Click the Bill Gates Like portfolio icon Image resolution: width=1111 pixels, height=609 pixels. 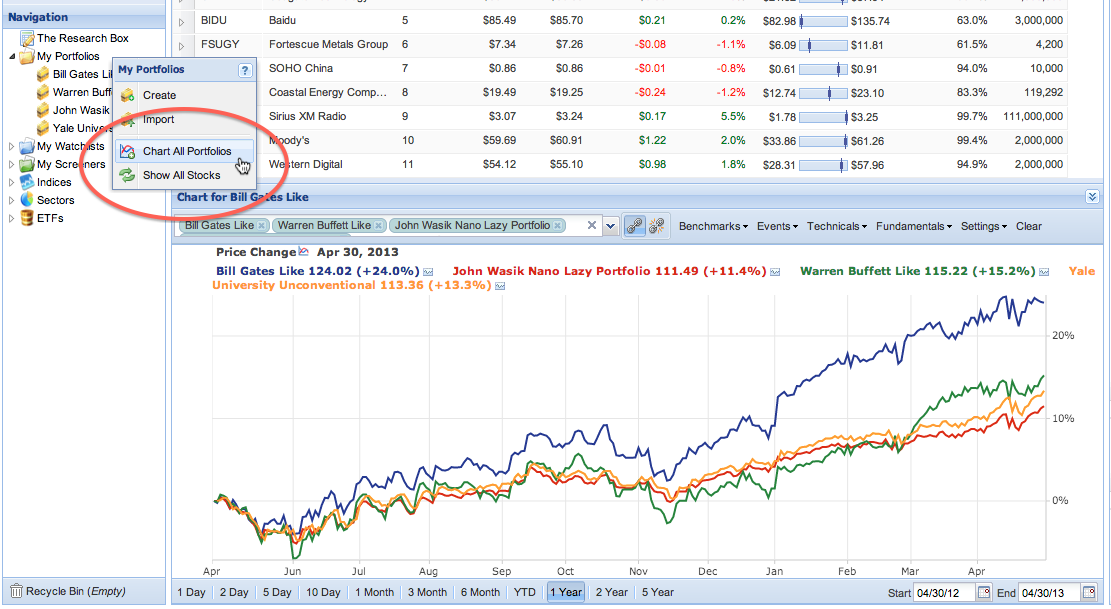click(43, 74)
